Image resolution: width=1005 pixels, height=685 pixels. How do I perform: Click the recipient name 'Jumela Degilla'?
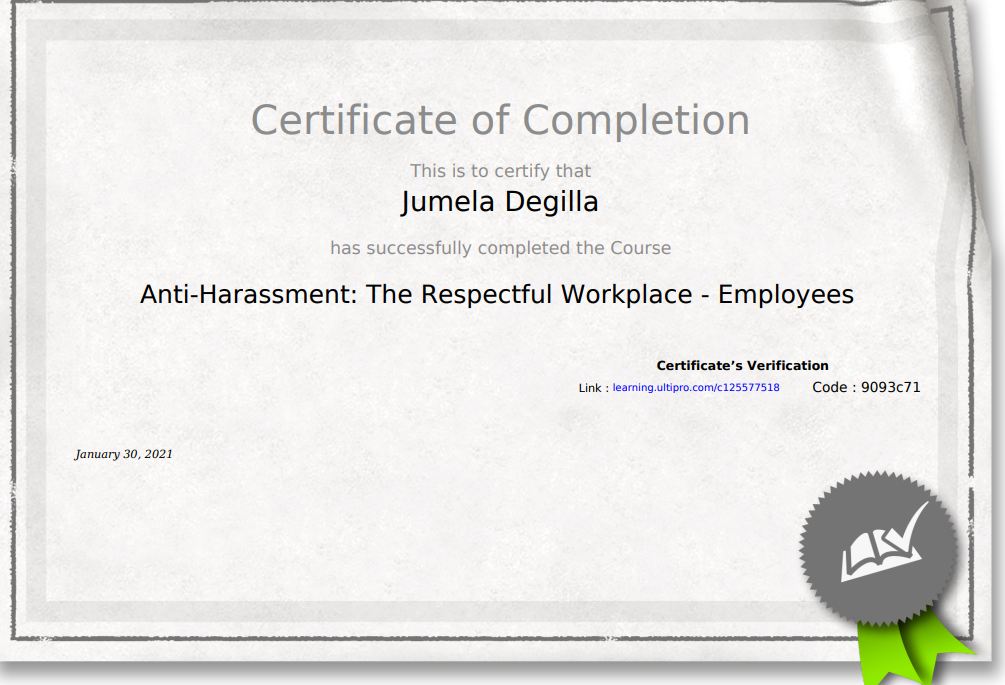(x=500, y=202)
